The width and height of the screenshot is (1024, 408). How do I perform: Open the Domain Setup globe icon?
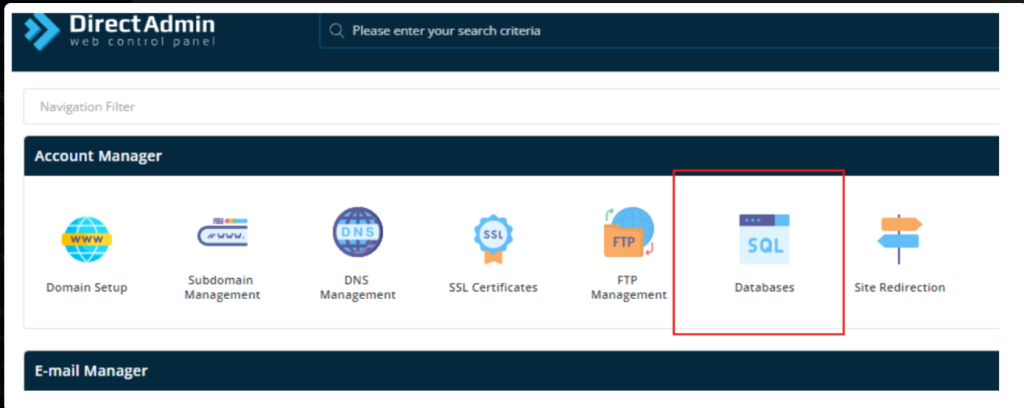tap(86, 238)
